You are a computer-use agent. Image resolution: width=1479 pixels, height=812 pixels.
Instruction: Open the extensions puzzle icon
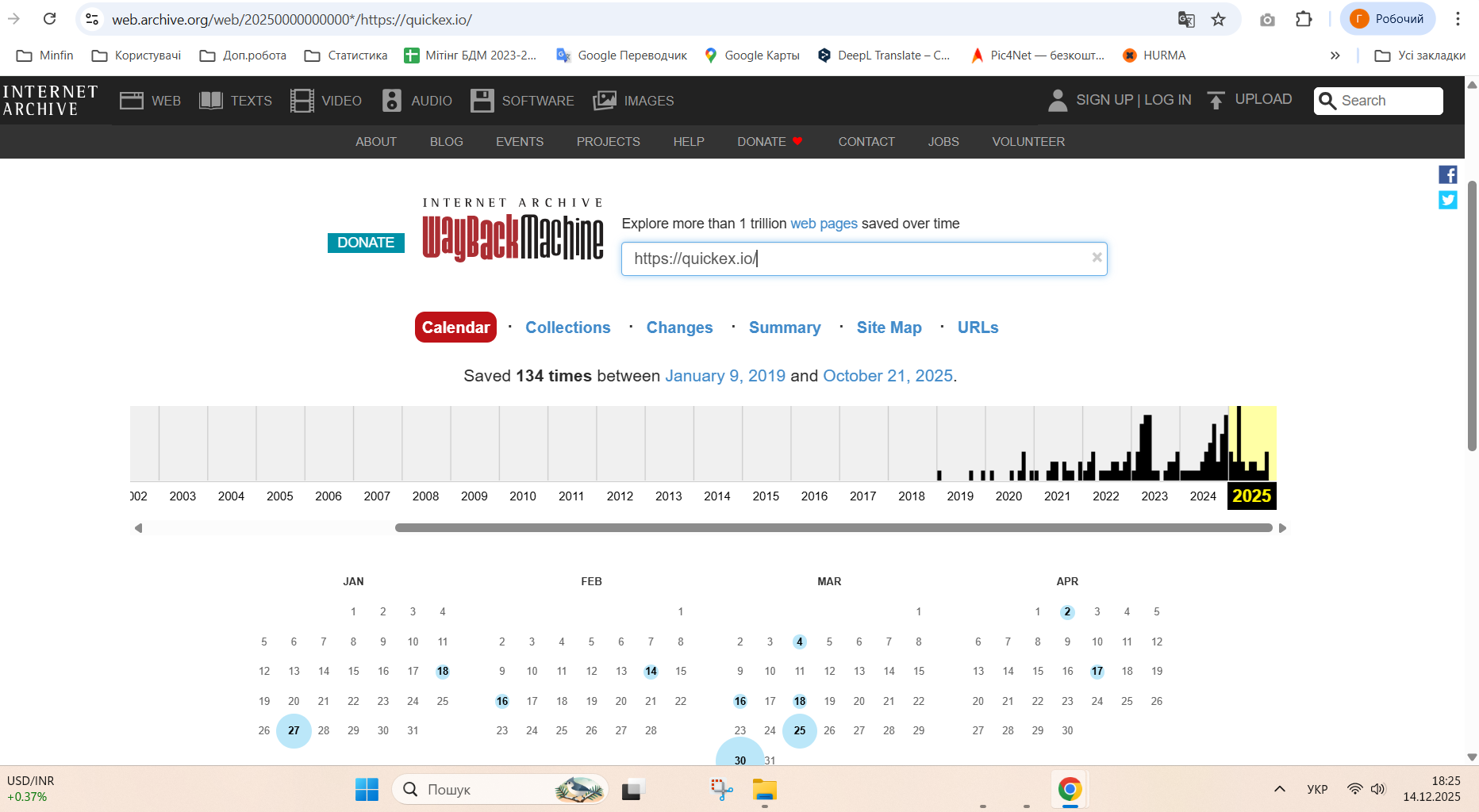(1304, 19)
